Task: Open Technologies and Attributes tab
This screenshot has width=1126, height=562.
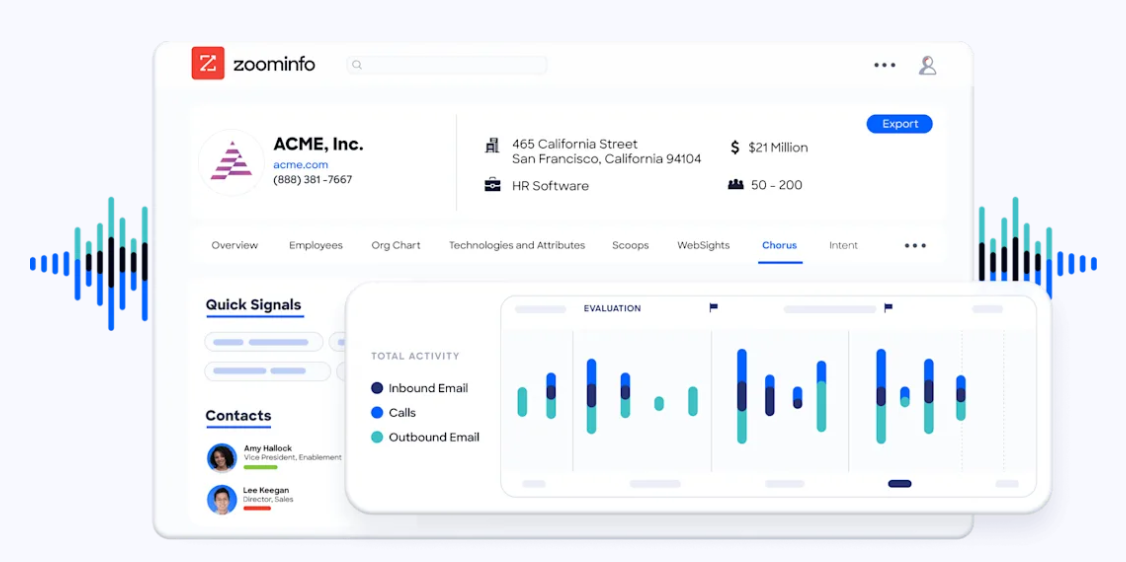Action: (x=517, y=245)
